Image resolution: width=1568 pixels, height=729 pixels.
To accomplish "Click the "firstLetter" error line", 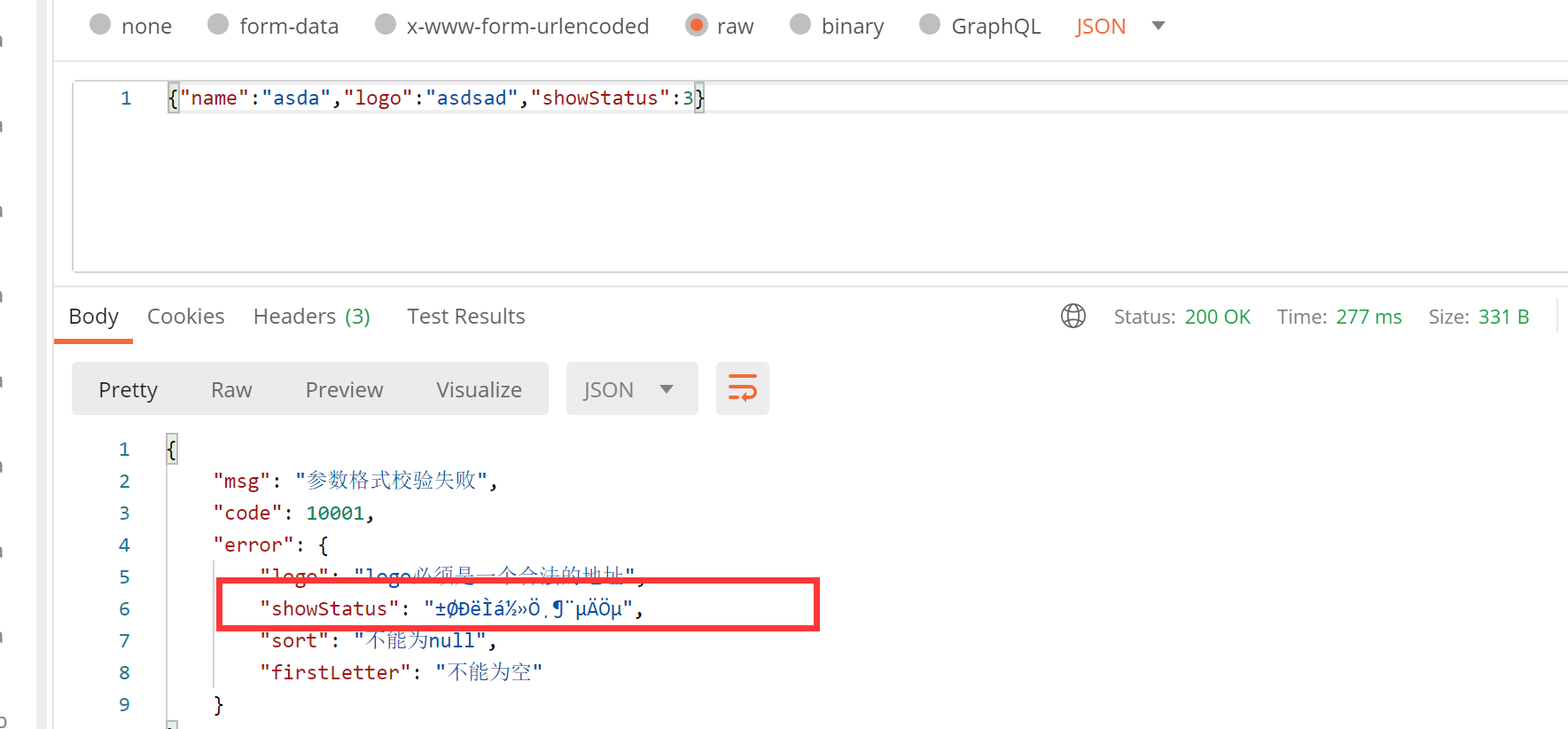I will (x=401, y=672).
